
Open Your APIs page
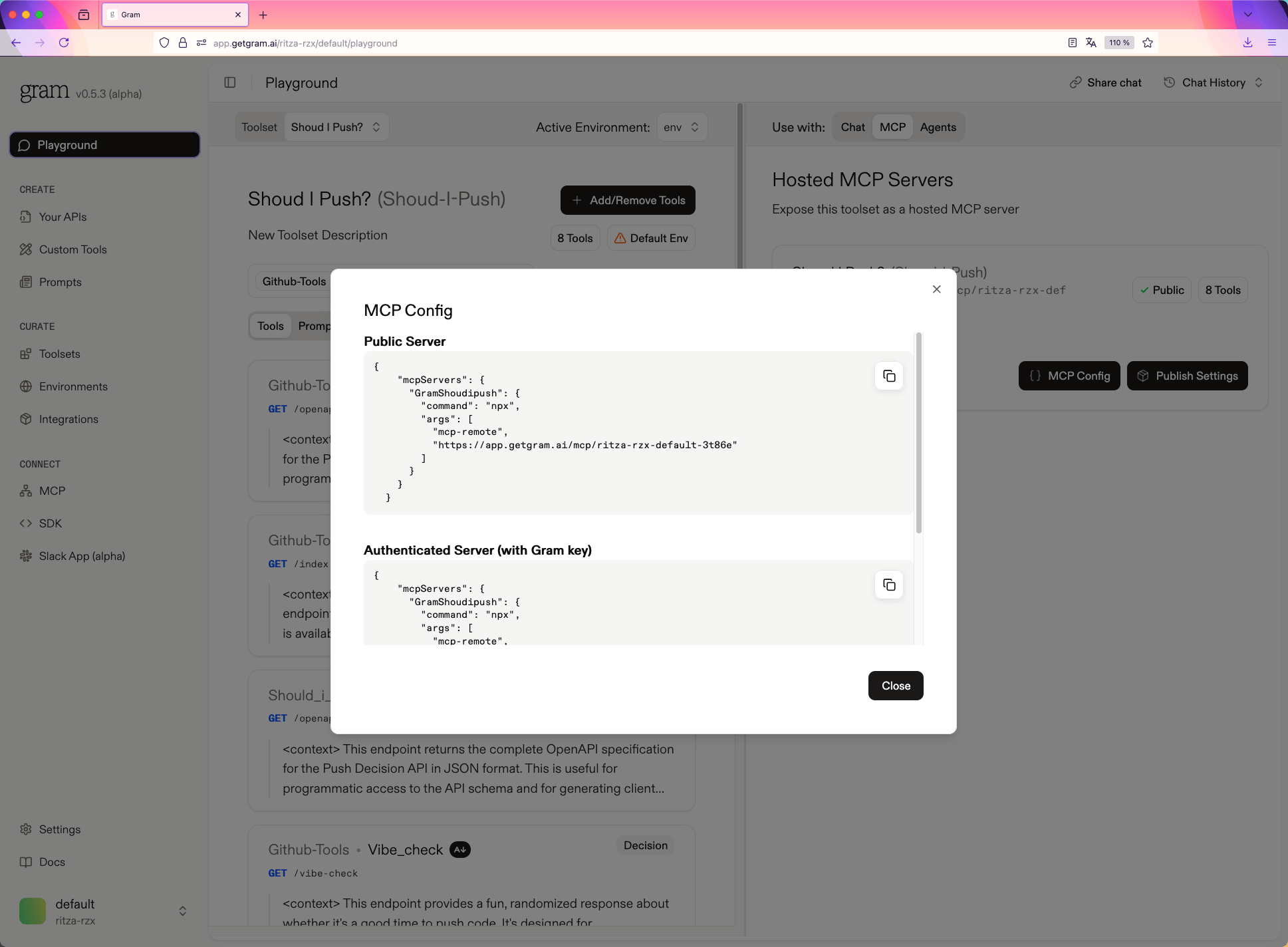tap(63, 217)
